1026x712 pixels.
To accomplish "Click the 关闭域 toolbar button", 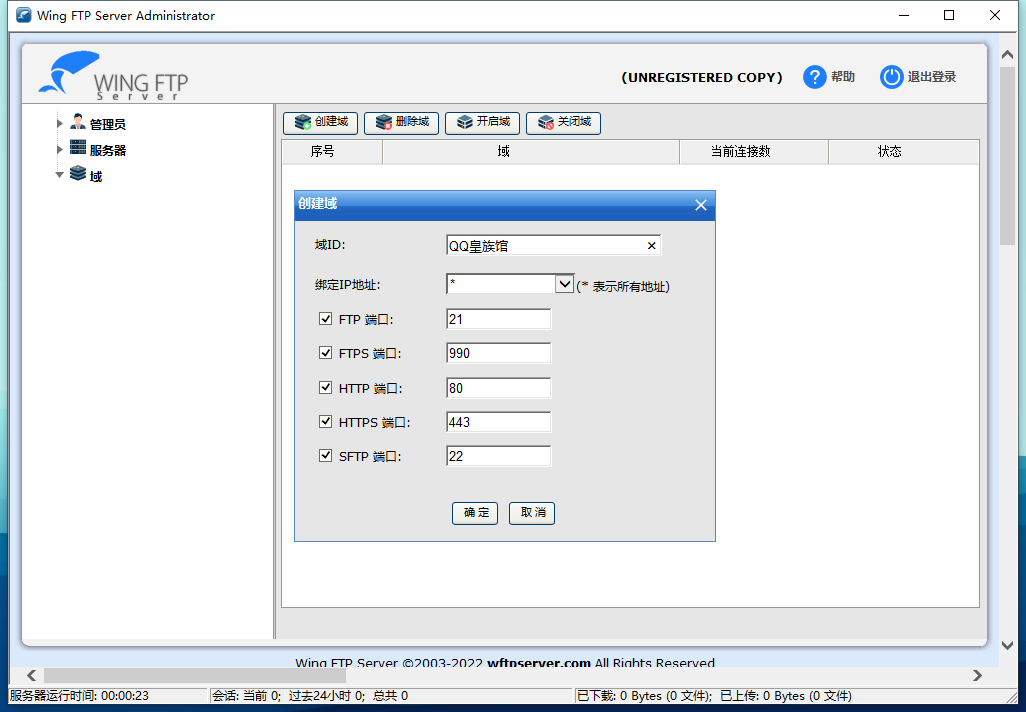I will point(563,122).
